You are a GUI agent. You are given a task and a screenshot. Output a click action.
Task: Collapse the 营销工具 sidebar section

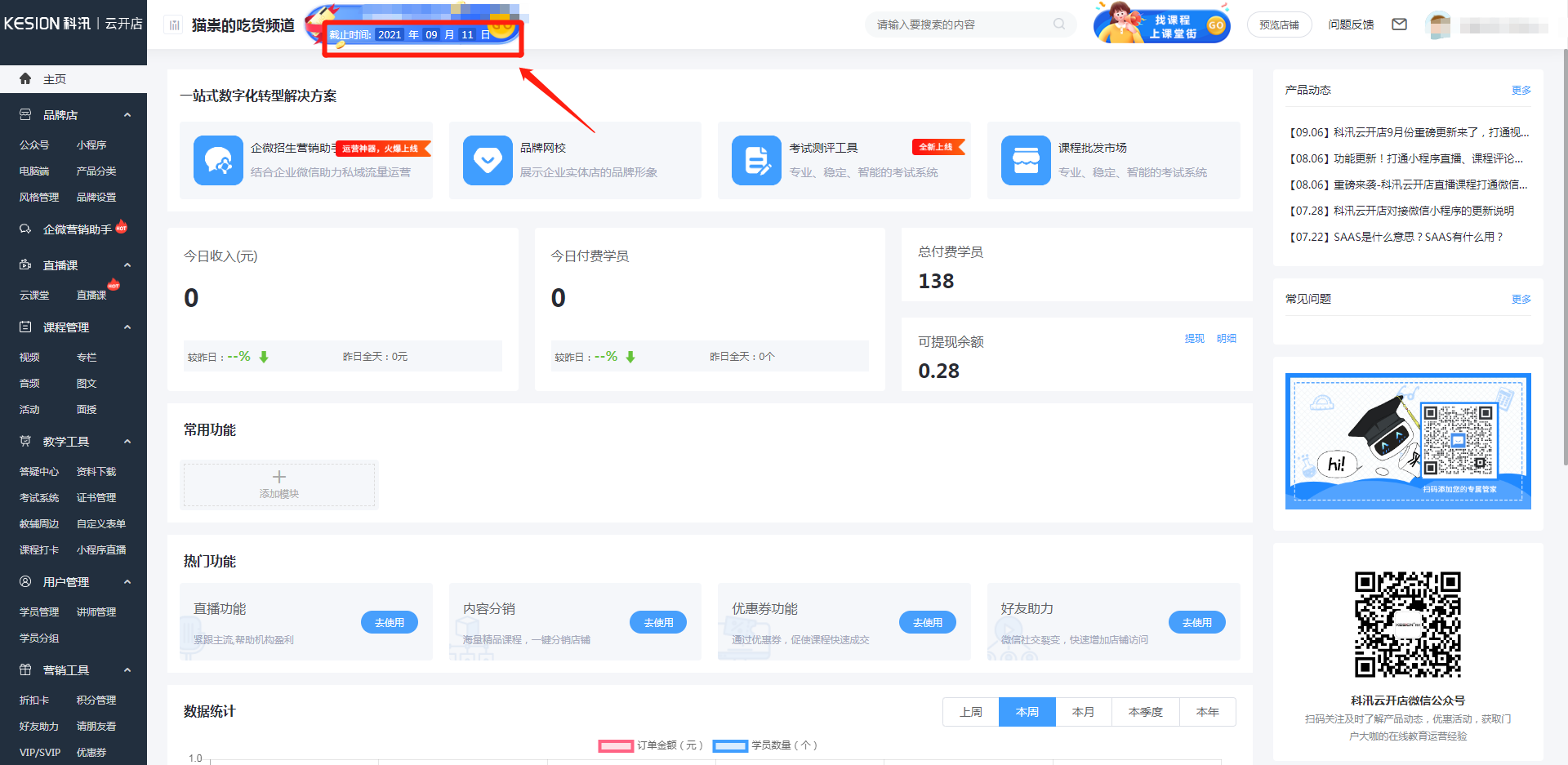point(127,670)
